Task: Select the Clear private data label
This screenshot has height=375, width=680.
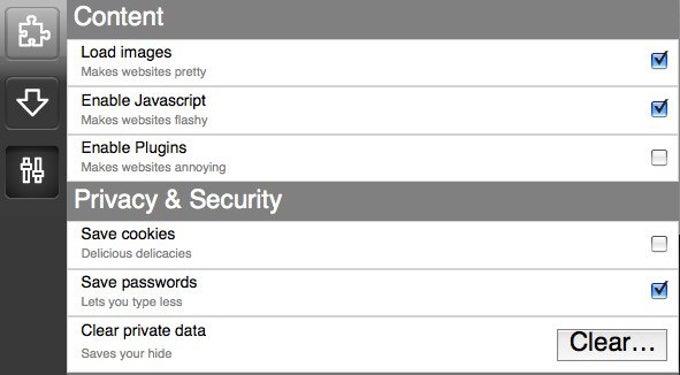Action: (143, 331)
